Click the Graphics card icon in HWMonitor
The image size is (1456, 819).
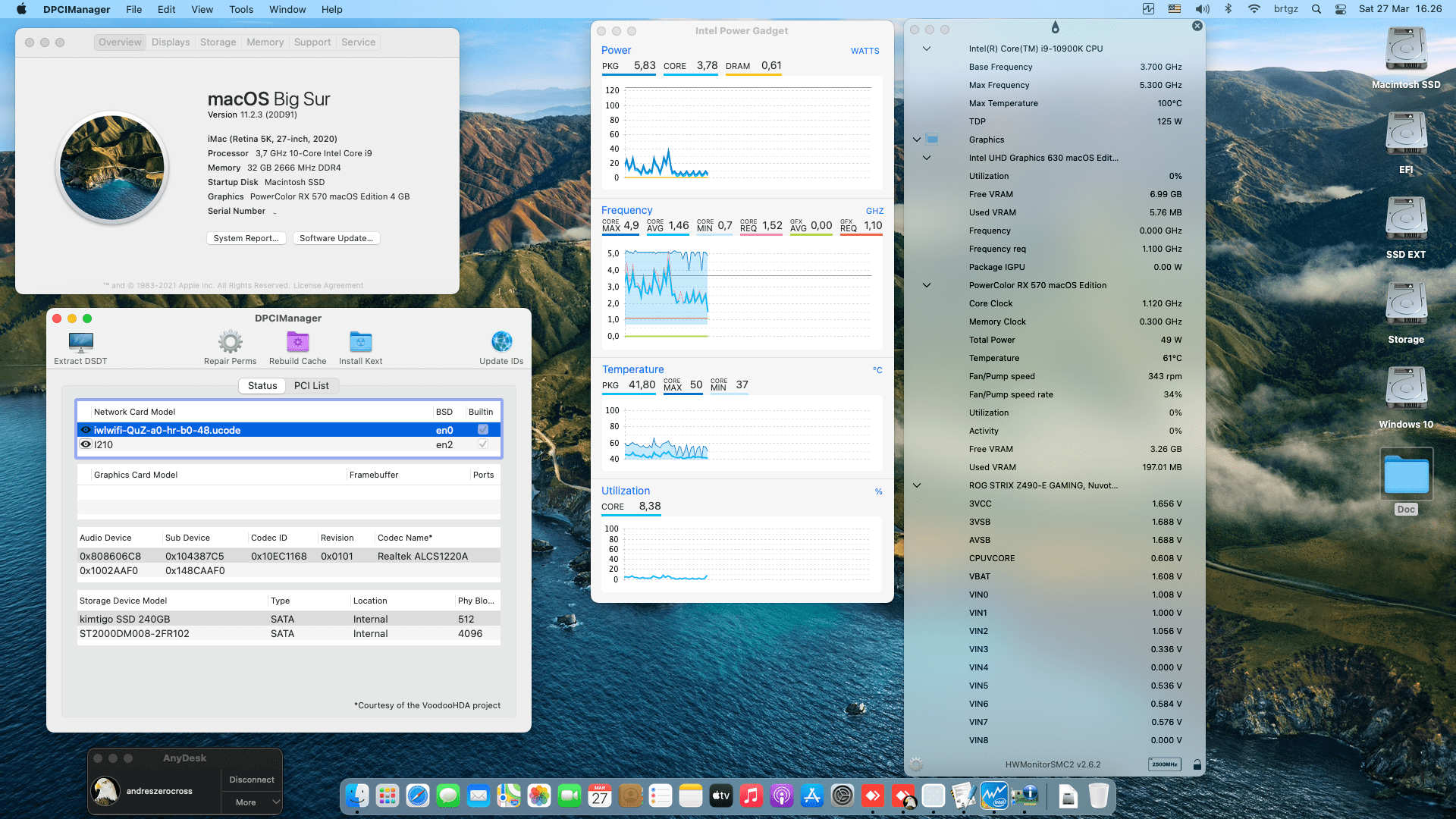pyautogui.click(x=933, y=139)
